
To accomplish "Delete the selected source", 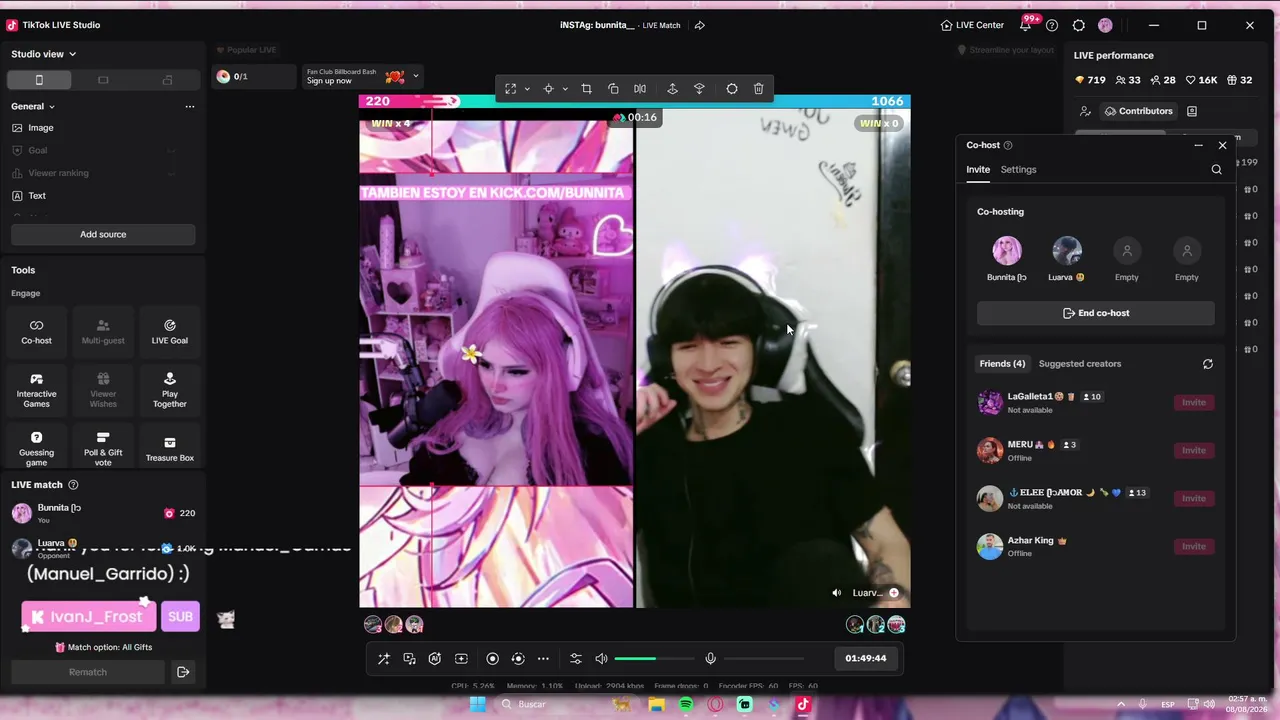I will [759, 89].
